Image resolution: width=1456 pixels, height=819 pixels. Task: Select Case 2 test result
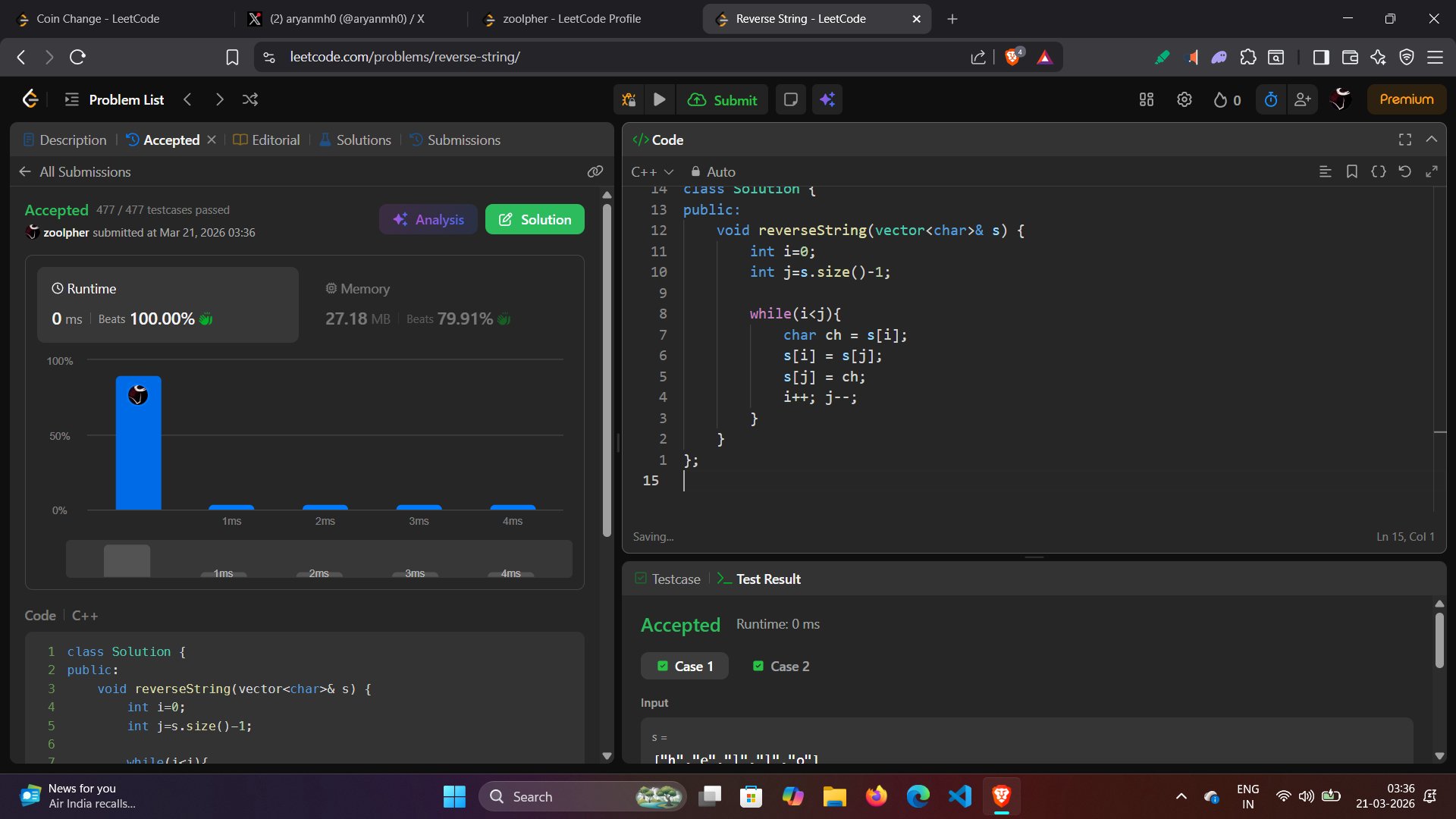(x=781, y=666)
